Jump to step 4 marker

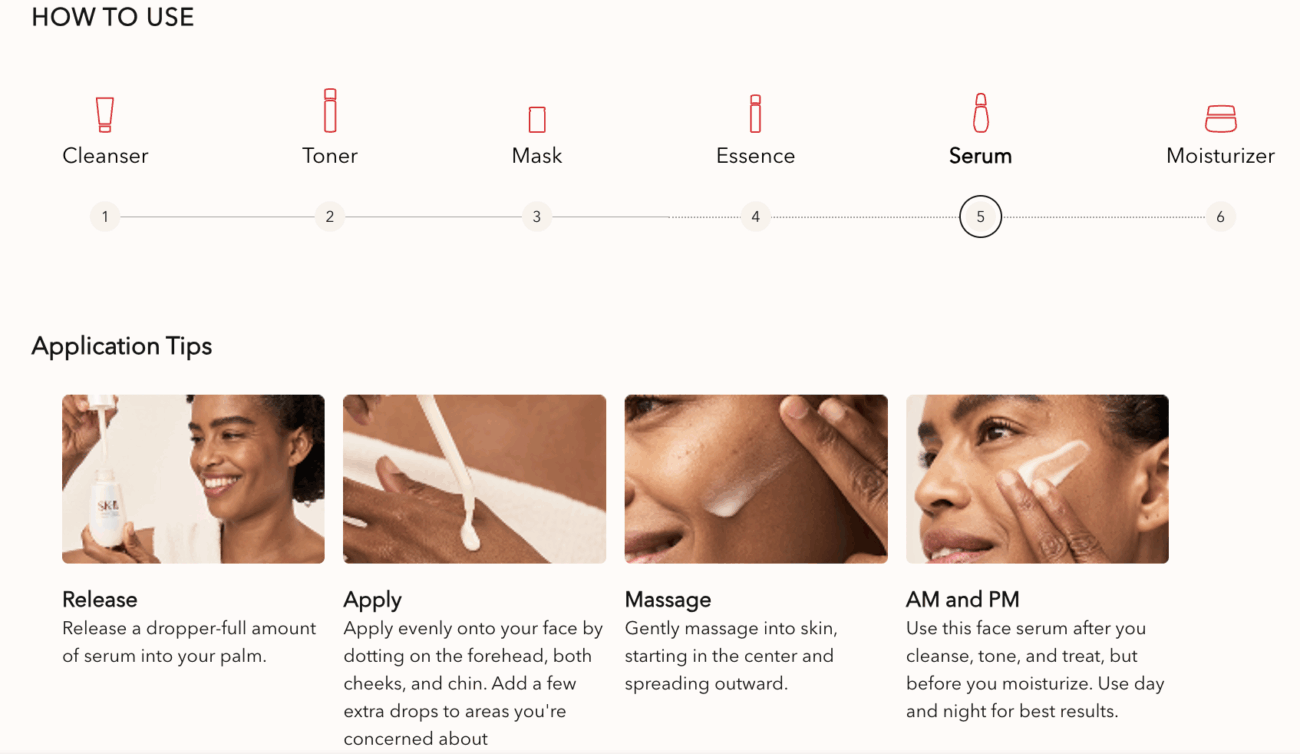[x=755, y=217]
